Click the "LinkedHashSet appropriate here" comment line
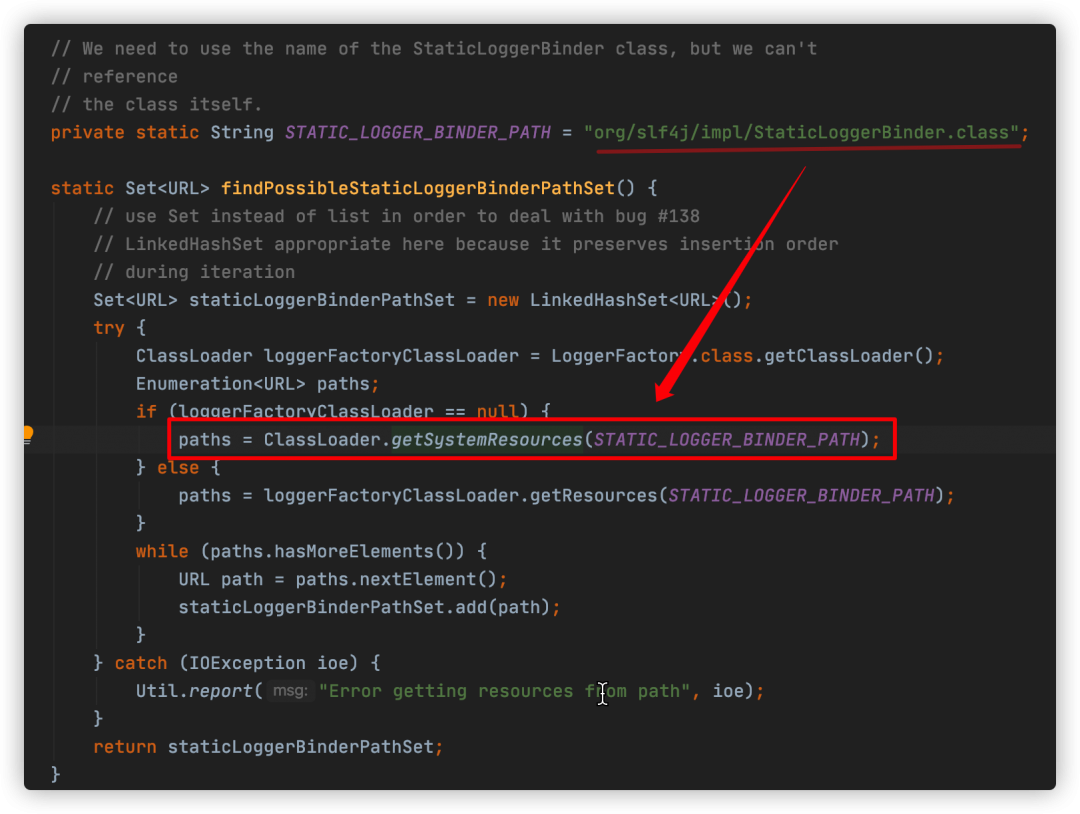The width and height of the screenshot is (1080, 814). pyautogui.click(x=466, y=244)
